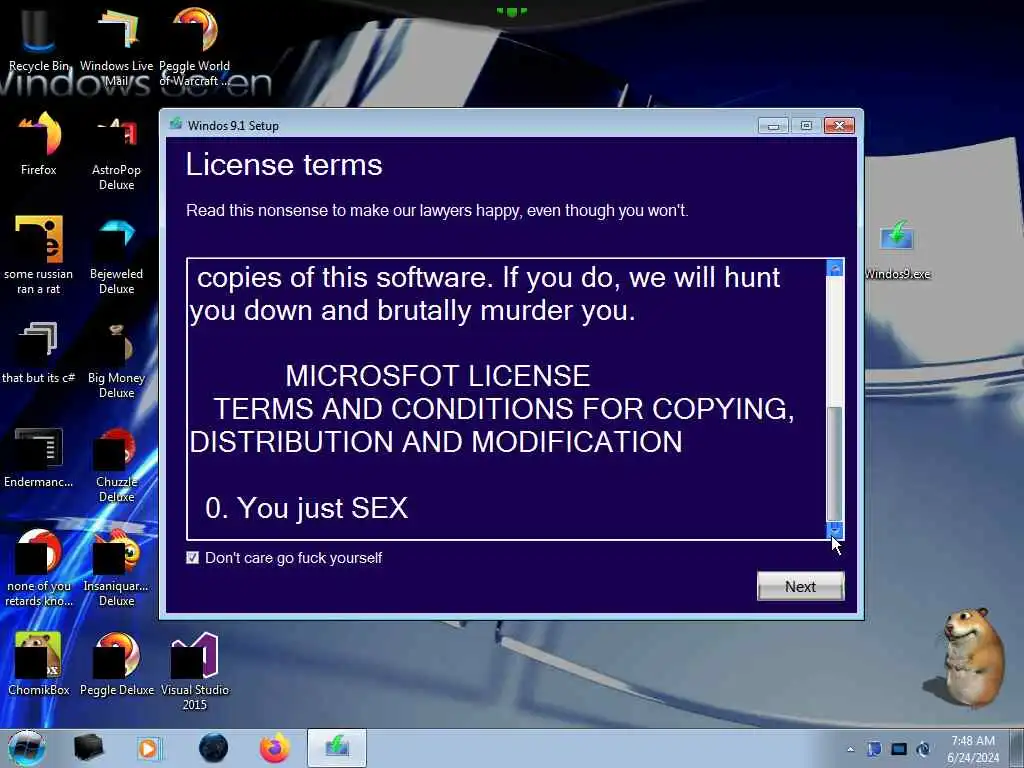Open Firefox from the taskbar
1024x768 pixels.
(275, 748)
